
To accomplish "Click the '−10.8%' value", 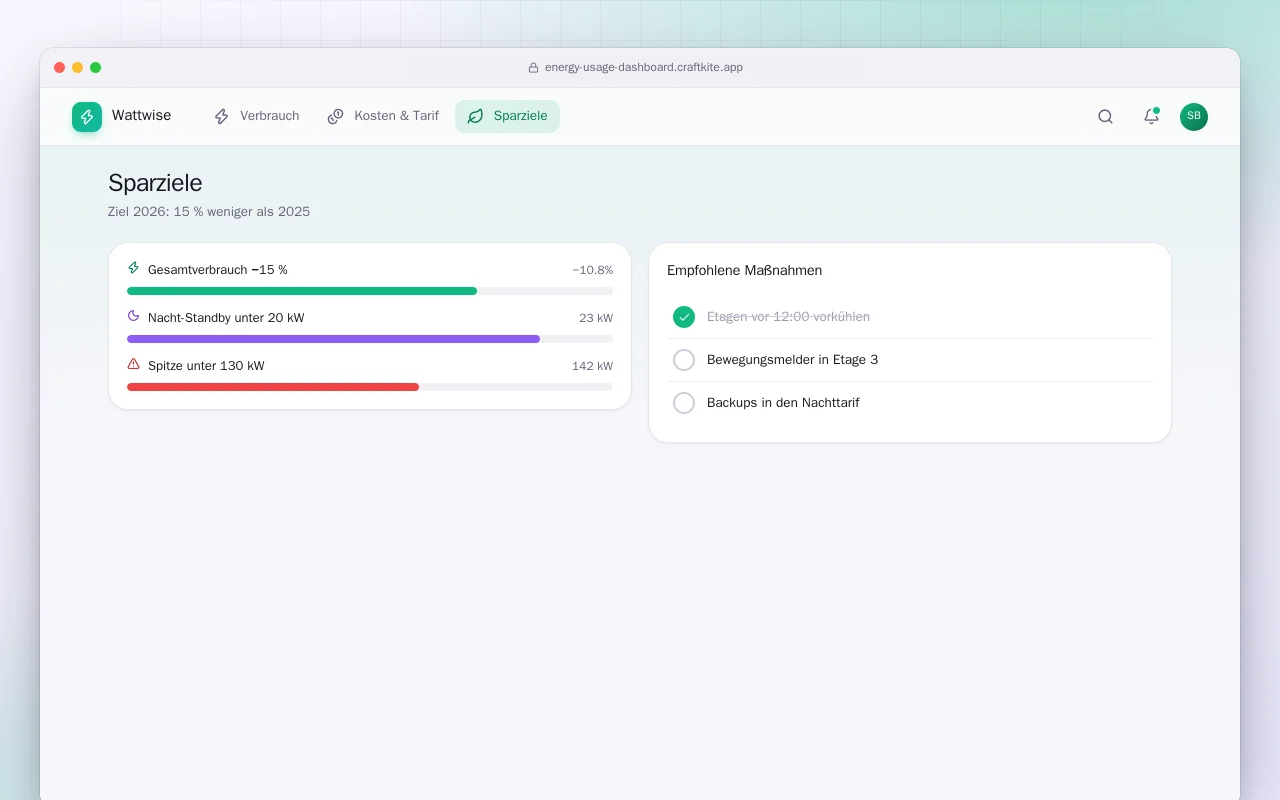I will coord(593,270).
